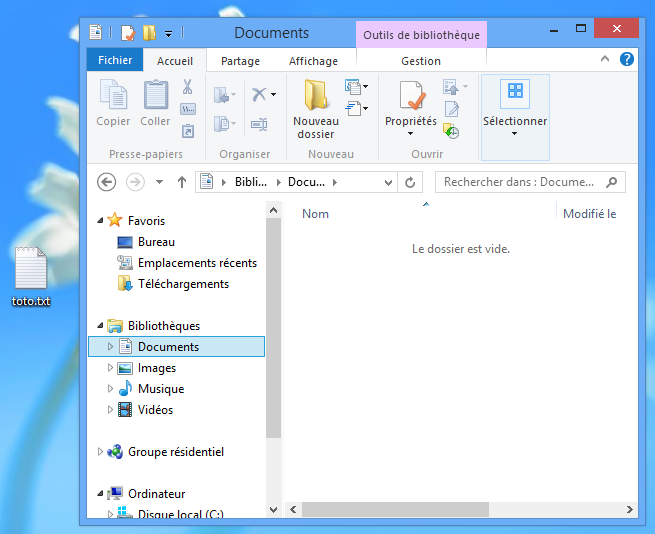Click the Sélectionner grid icon
Screen dimensions: 655x534
515,94
